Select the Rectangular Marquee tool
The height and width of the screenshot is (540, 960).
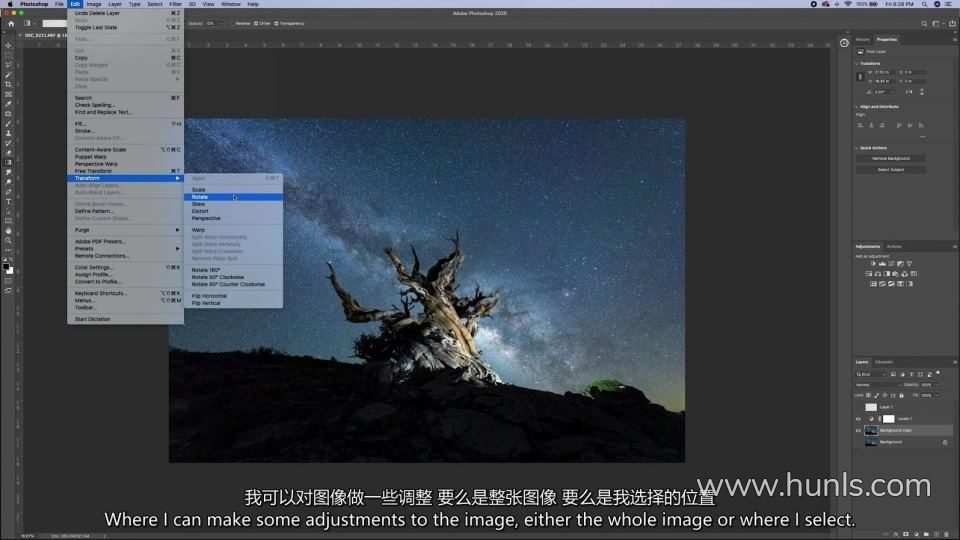[9, 55]
